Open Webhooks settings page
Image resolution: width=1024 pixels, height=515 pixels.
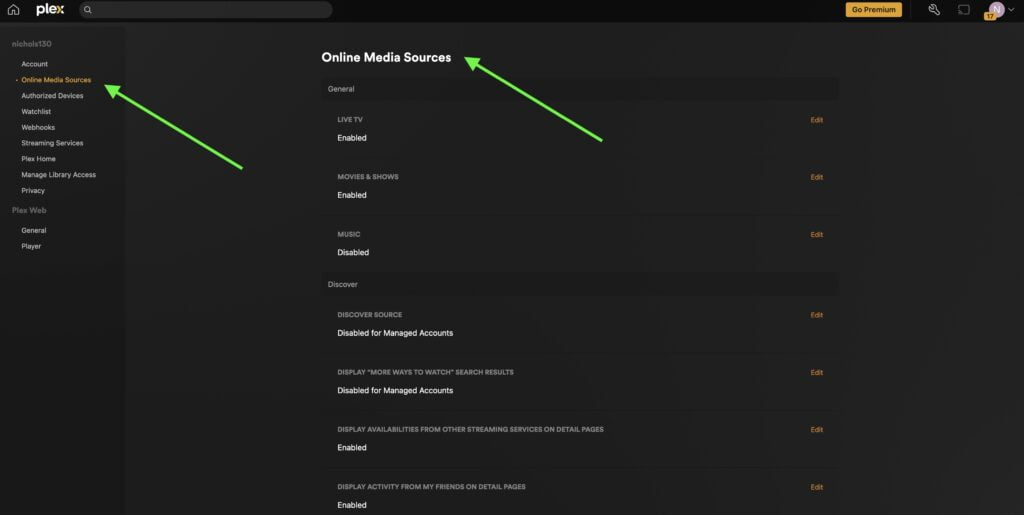pos(38,127)
